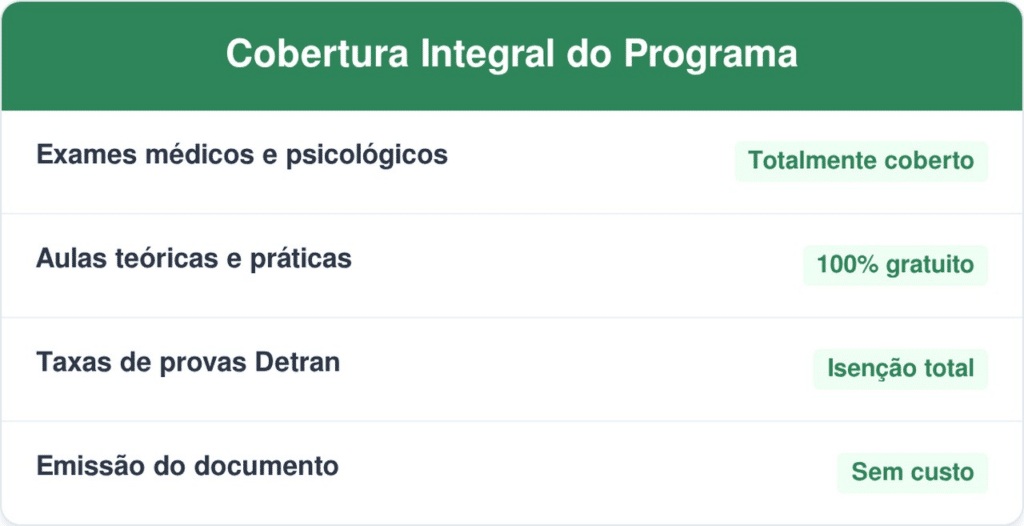This screenshot has height=526, width=1024.
Task: Select the 'Taxas de provas Detran' label
Action: (x=188, y=363)
